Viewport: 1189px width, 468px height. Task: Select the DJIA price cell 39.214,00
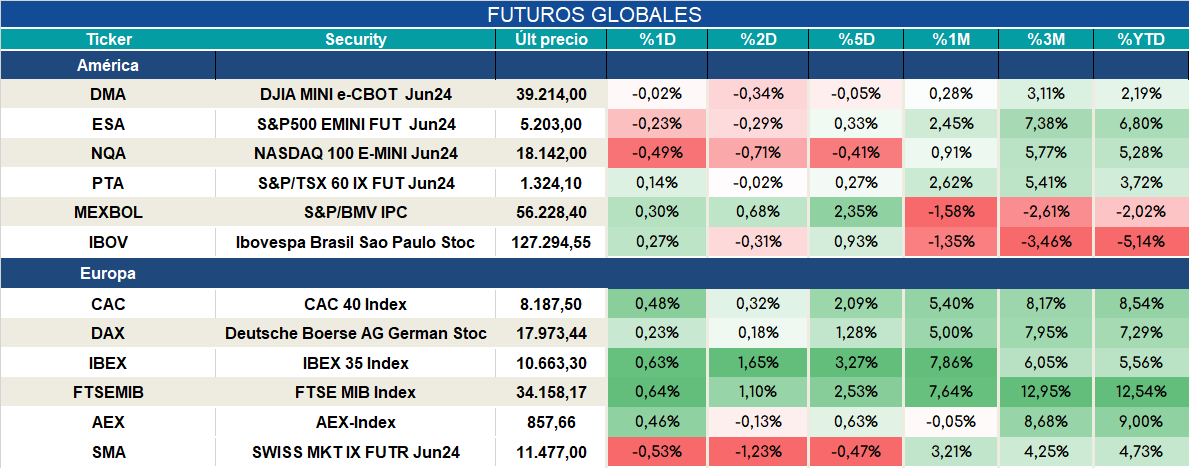(551, 94)
